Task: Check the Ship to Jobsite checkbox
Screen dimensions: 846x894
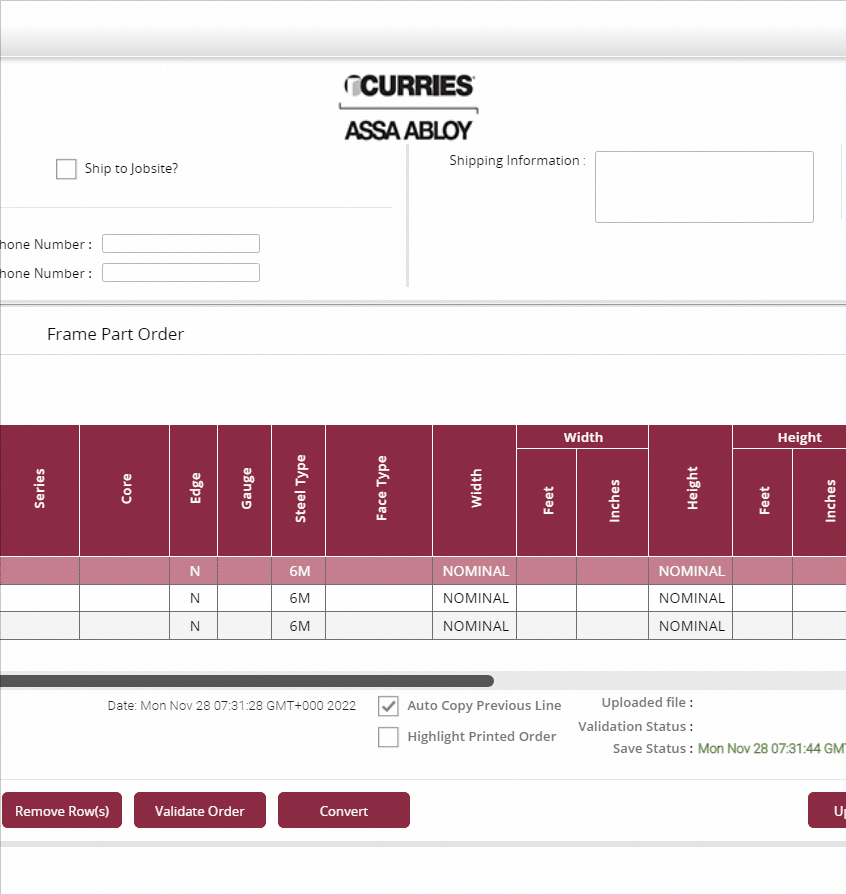Action: point(66,169)
